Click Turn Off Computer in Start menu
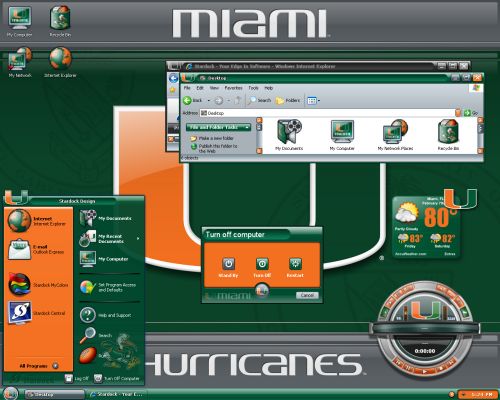Viewport: 500px width, 400px height. click(117, 378)
